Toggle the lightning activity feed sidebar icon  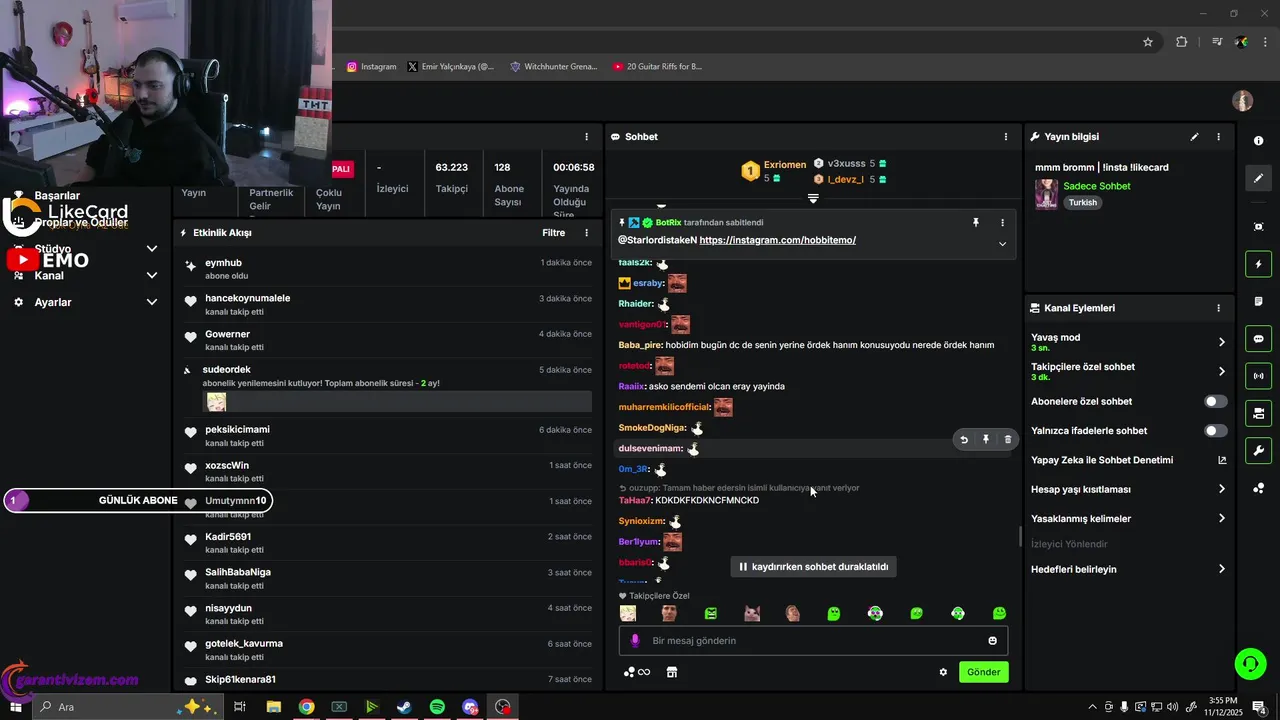[1258, 264]
